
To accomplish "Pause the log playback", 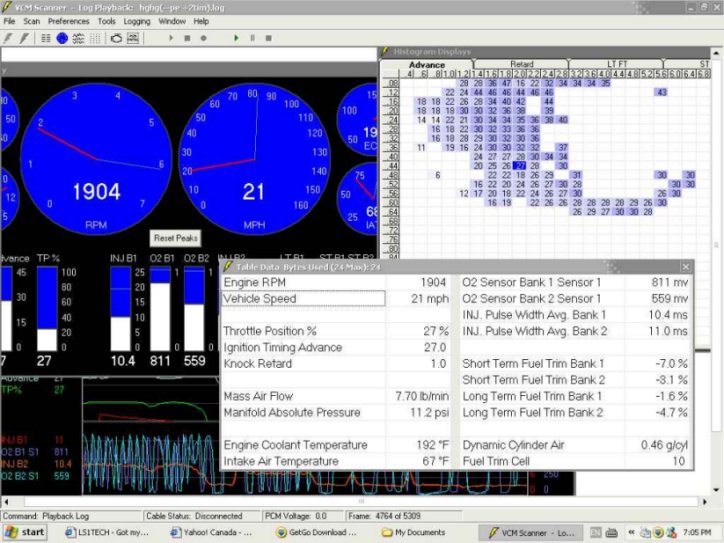I will [253, 38].
